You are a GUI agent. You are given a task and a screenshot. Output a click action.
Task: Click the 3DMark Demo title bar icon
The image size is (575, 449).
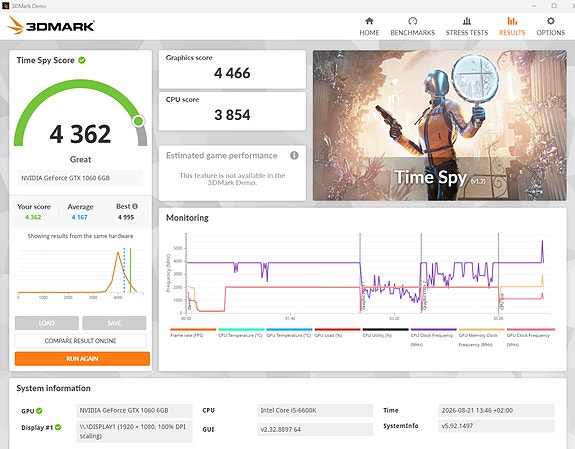click(x=5, y=6)
